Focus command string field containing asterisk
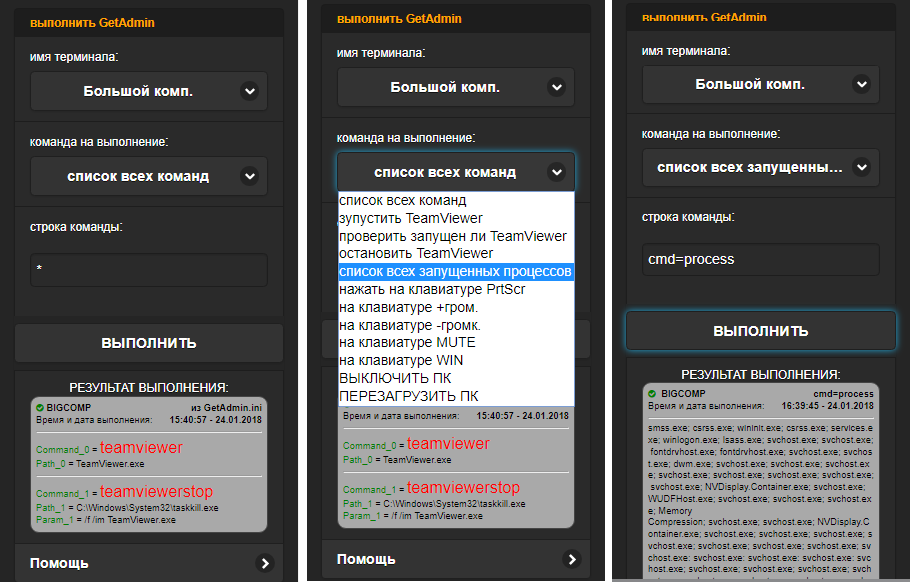911x582 pixels. 149,270
